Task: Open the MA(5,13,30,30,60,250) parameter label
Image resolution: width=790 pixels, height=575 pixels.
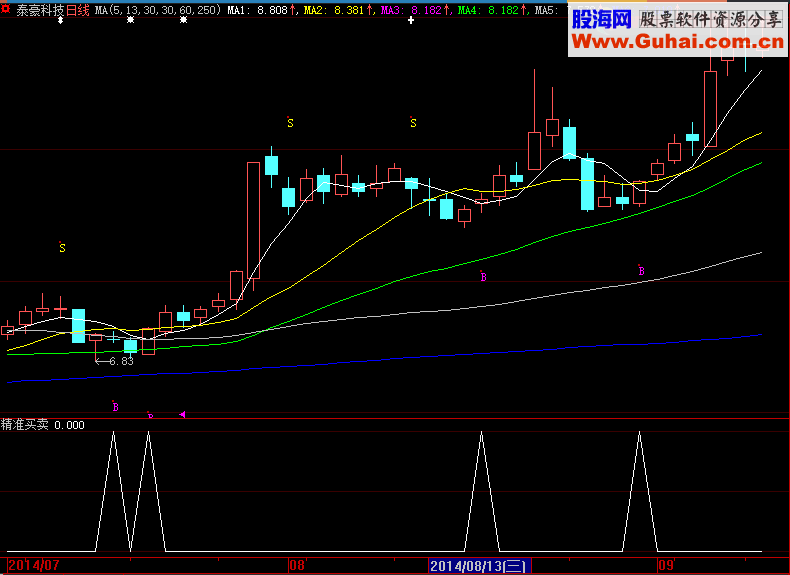Action: [x=158, y=10]
